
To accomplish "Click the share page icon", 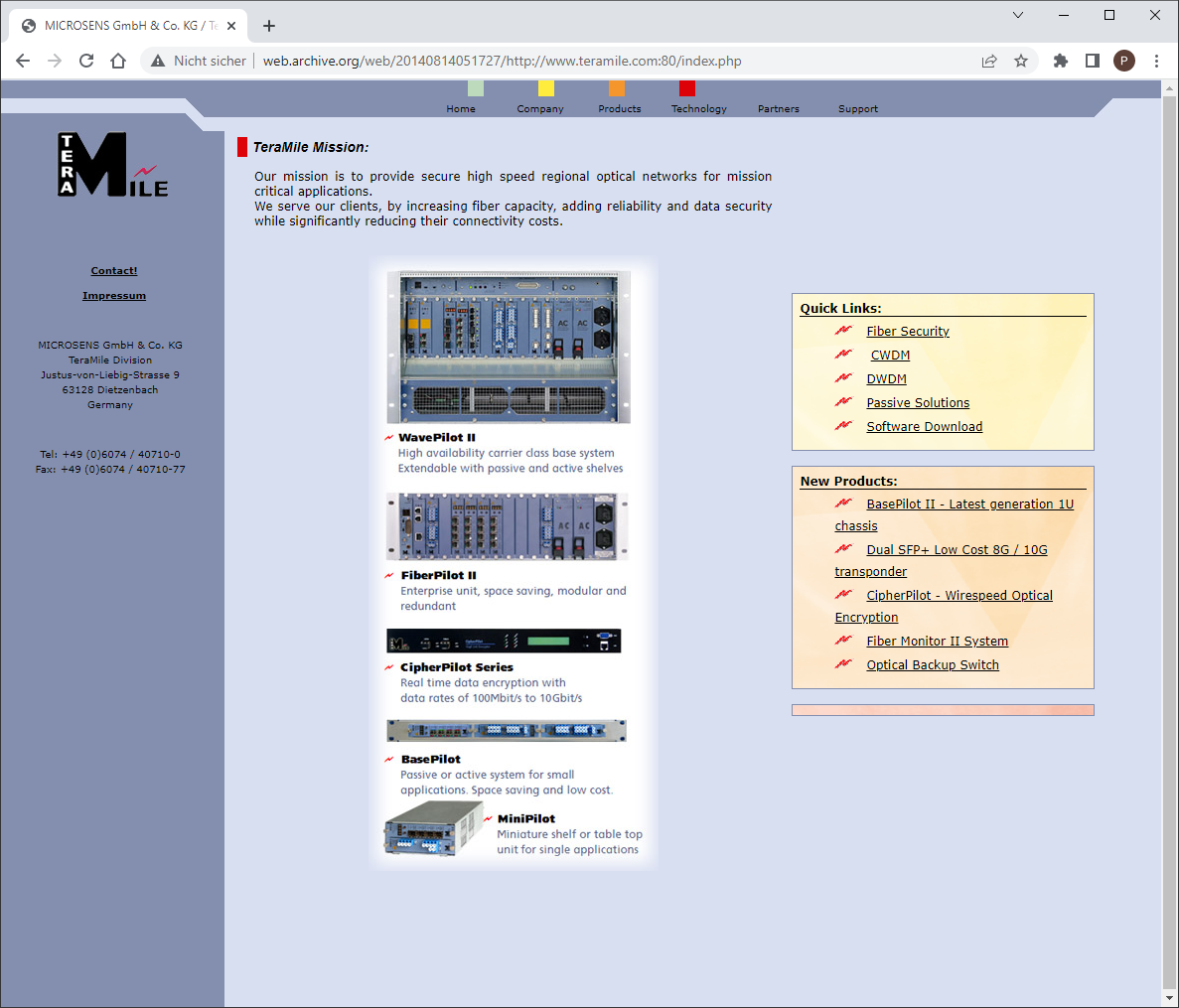I will tap(989, 61).
